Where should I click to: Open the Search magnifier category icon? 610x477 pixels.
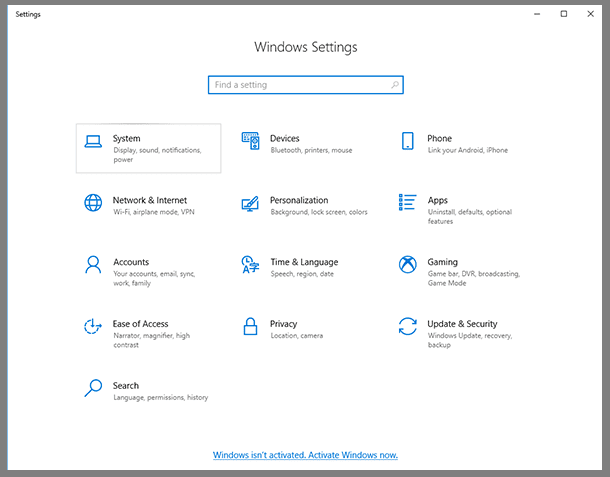[x=93, y=388]
